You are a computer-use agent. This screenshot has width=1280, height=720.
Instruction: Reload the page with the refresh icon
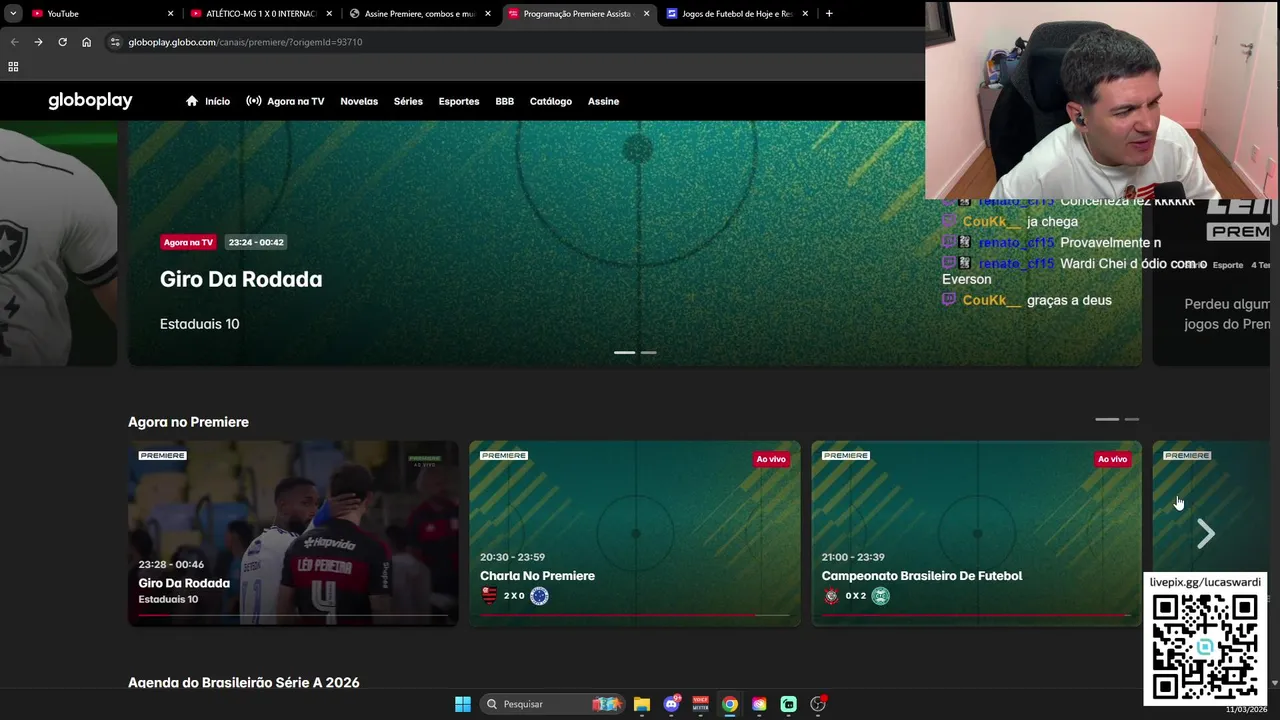(62, 42)
